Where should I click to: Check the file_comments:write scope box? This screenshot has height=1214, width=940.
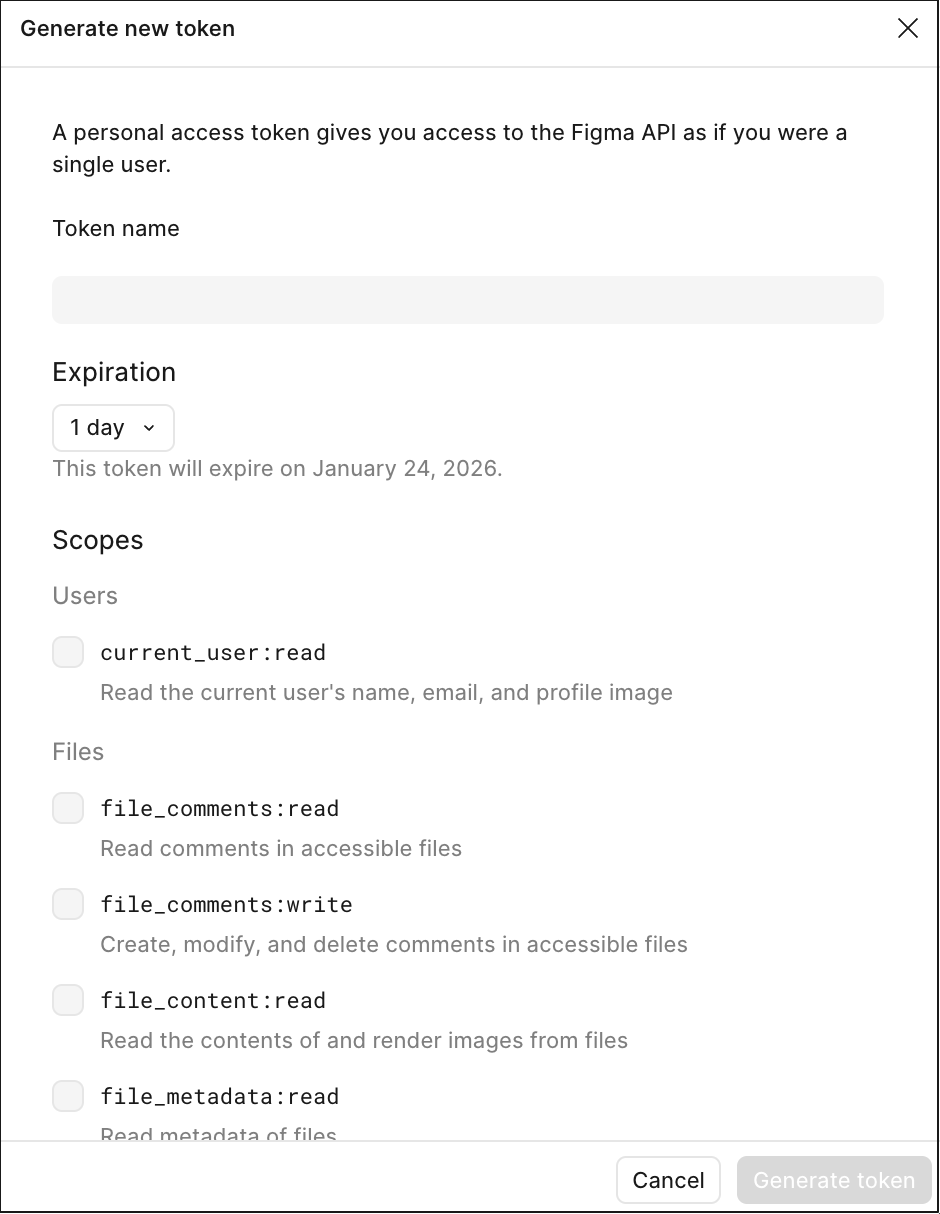[68, 904]
